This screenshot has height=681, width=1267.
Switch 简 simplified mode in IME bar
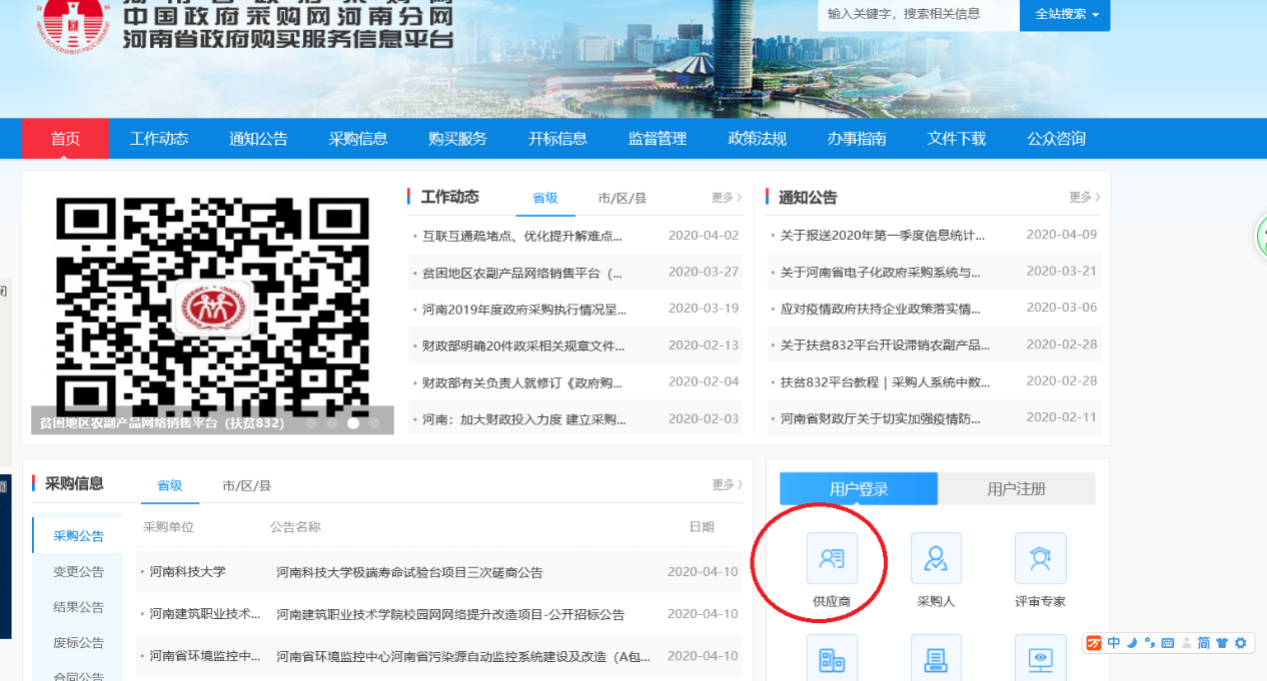[x=1204, y=643]
